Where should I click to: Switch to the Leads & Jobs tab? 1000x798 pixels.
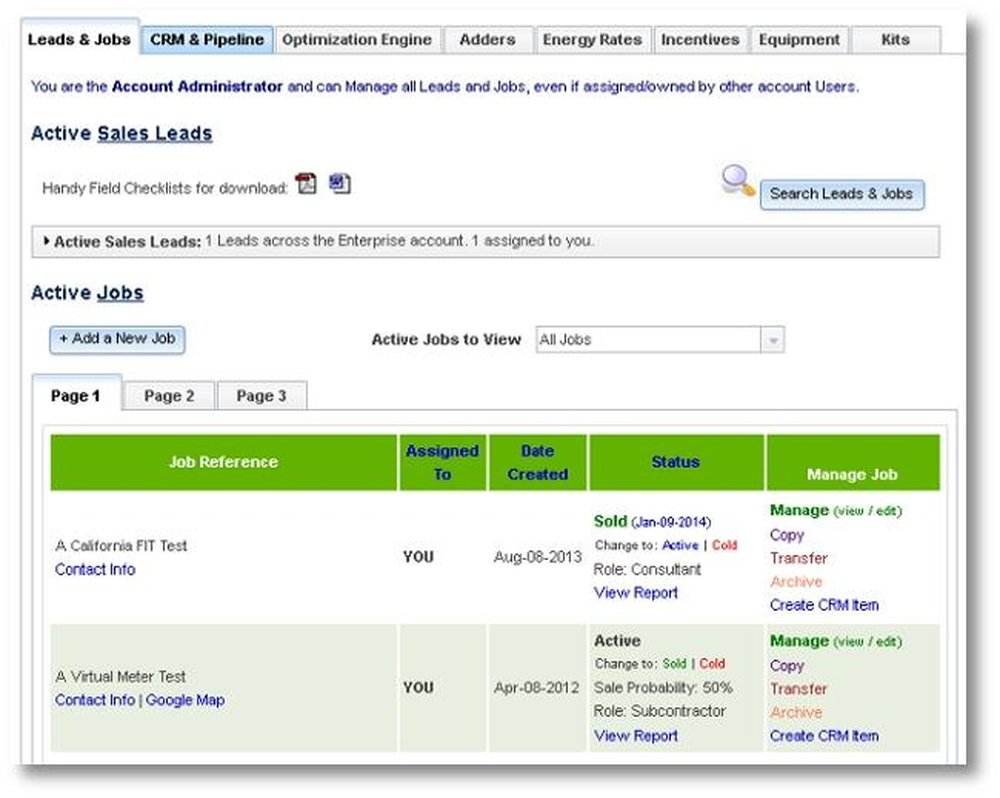(79, 40)
